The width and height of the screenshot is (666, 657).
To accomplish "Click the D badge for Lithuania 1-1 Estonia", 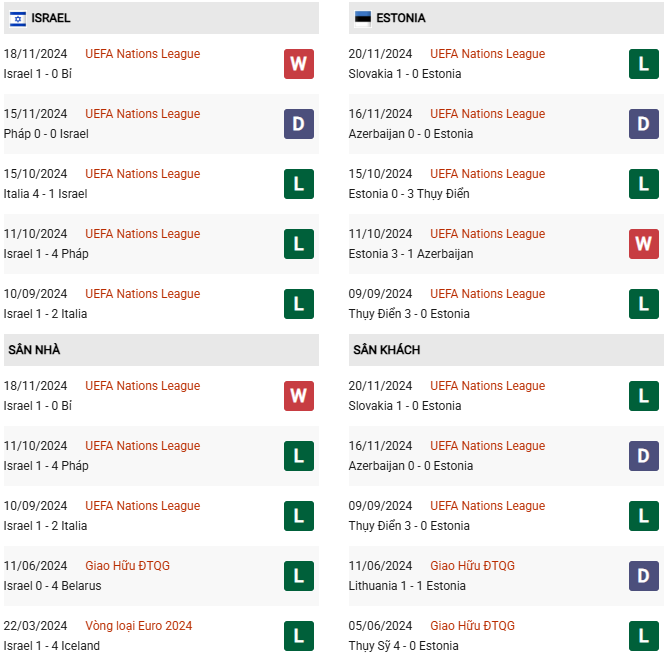I will (643, 576).
